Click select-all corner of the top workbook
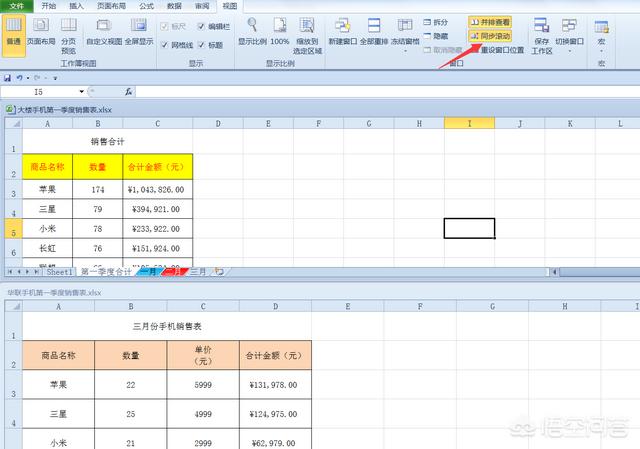Image resolution: width=640 pixels, height=449 pixels. point(13,123)
